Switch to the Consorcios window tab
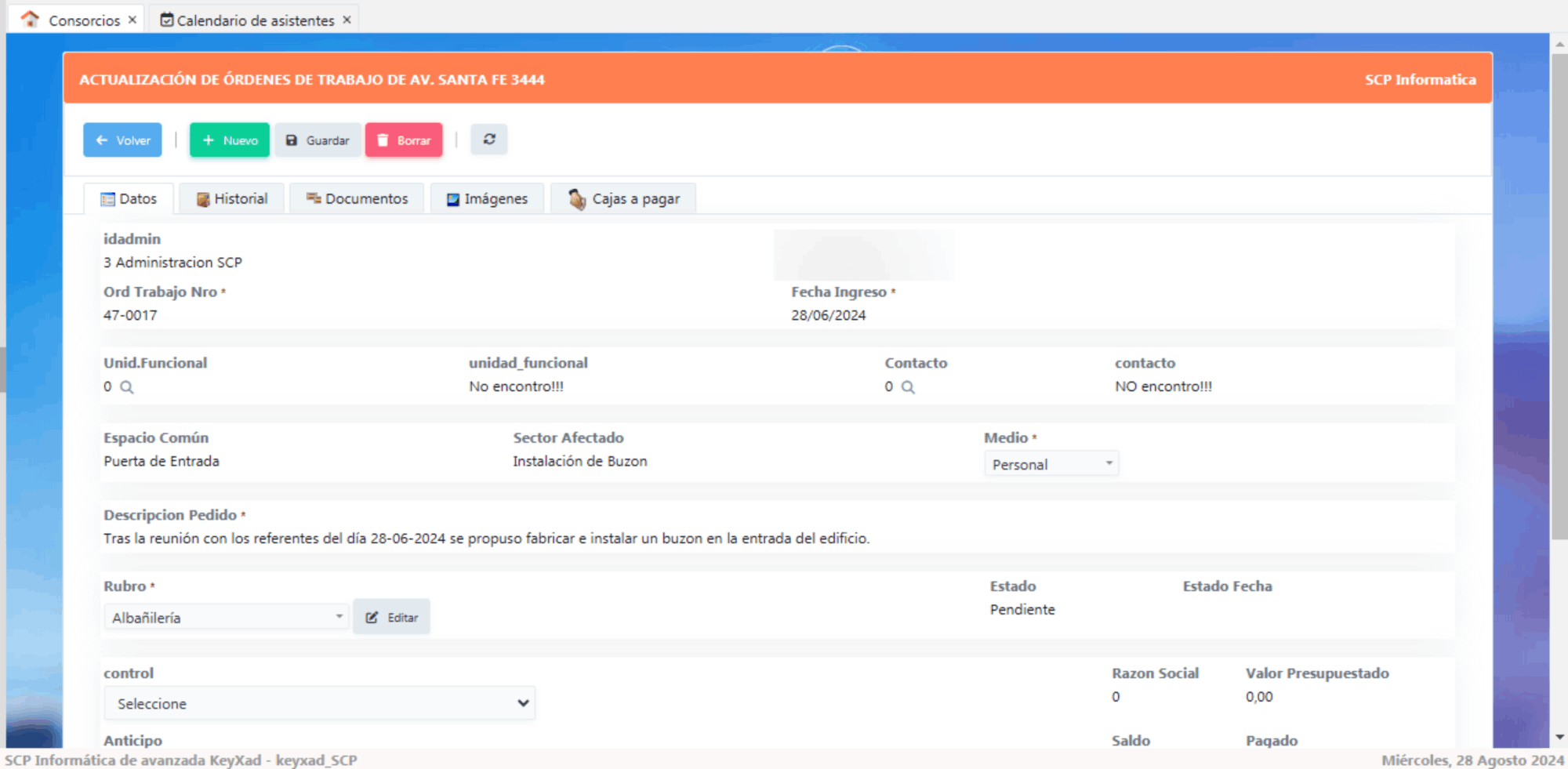The height and width of the screenshot is (769, 1568). click(x=76, y=20)
